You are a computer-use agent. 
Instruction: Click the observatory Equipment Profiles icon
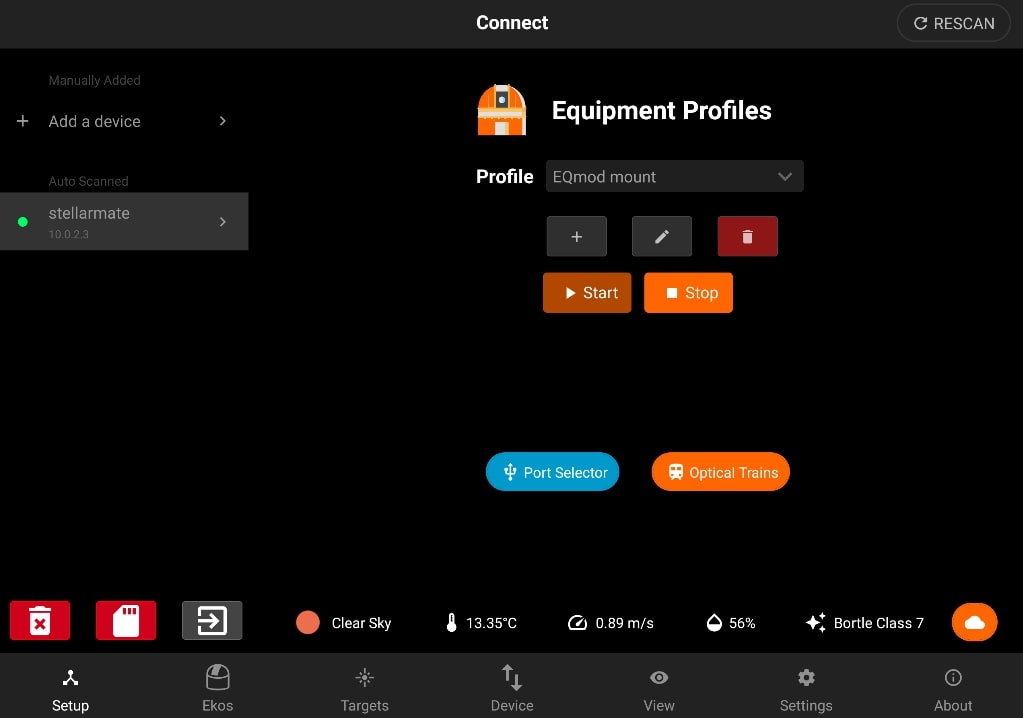tap(501, 110)
